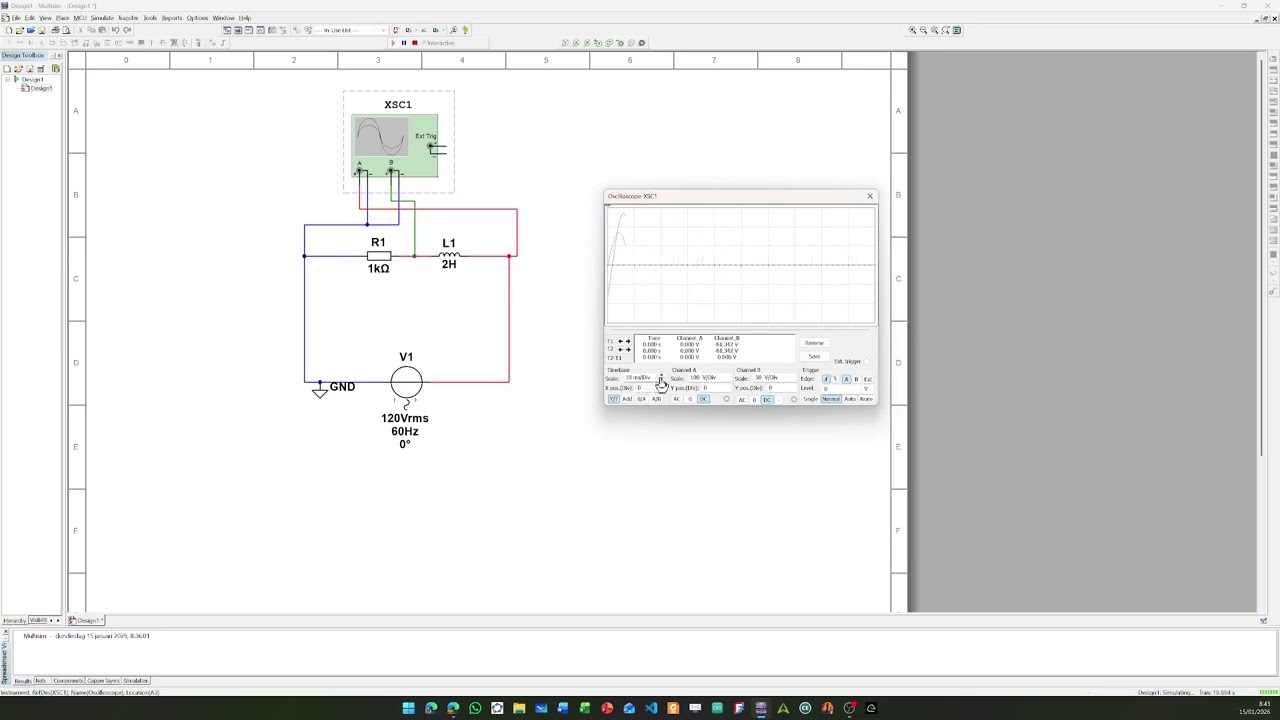Open Visual Studio Code from taskbar

point(651,708)
